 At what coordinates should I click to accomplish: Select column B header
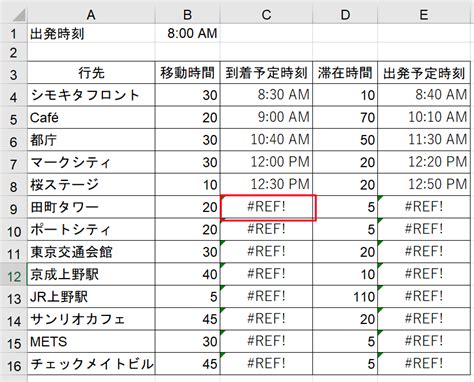188,15
